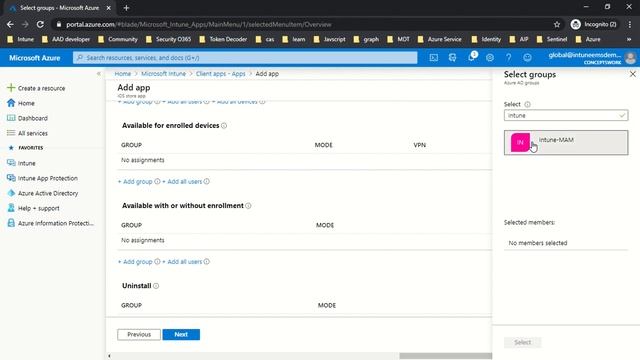This screenshot has width=640, height=360.
Task: Click the Previous button
Action: (x=139, y=334)
